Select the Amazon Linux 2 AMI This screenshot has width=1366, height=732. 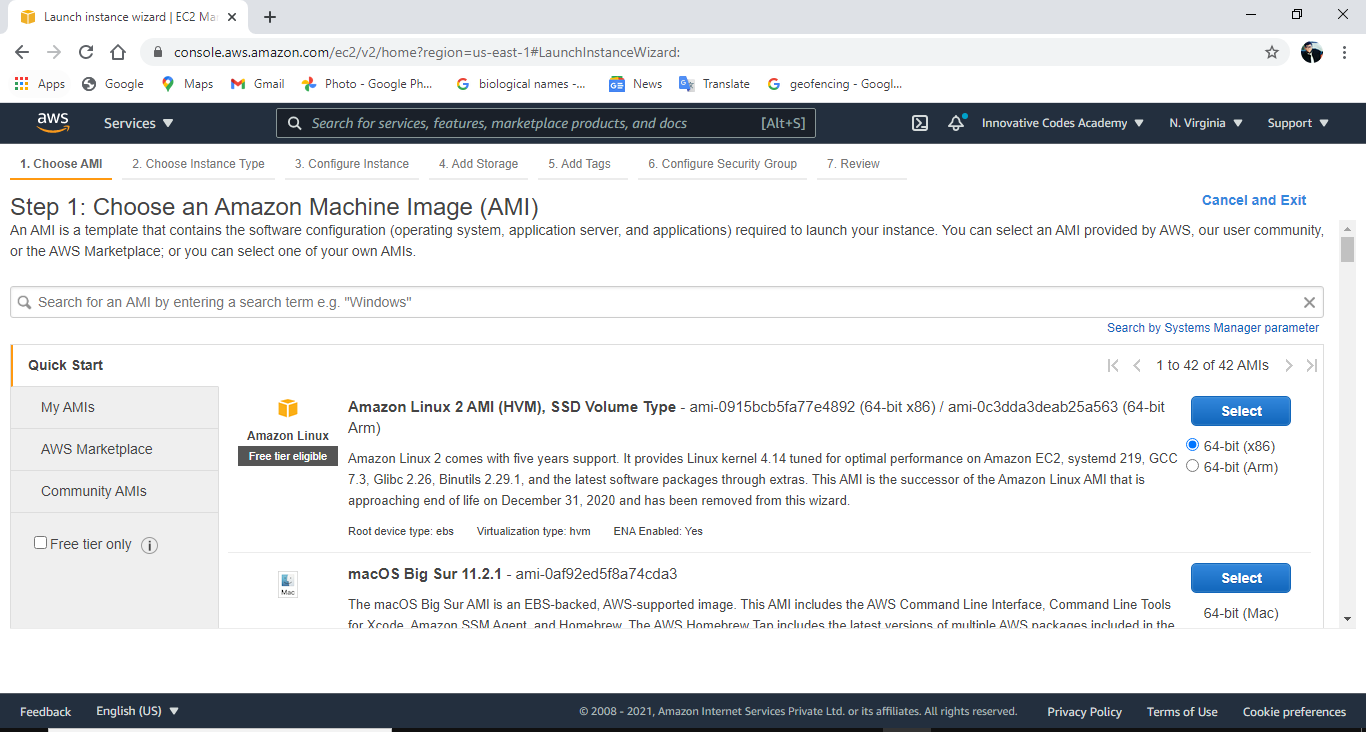tap(1240, 410)
